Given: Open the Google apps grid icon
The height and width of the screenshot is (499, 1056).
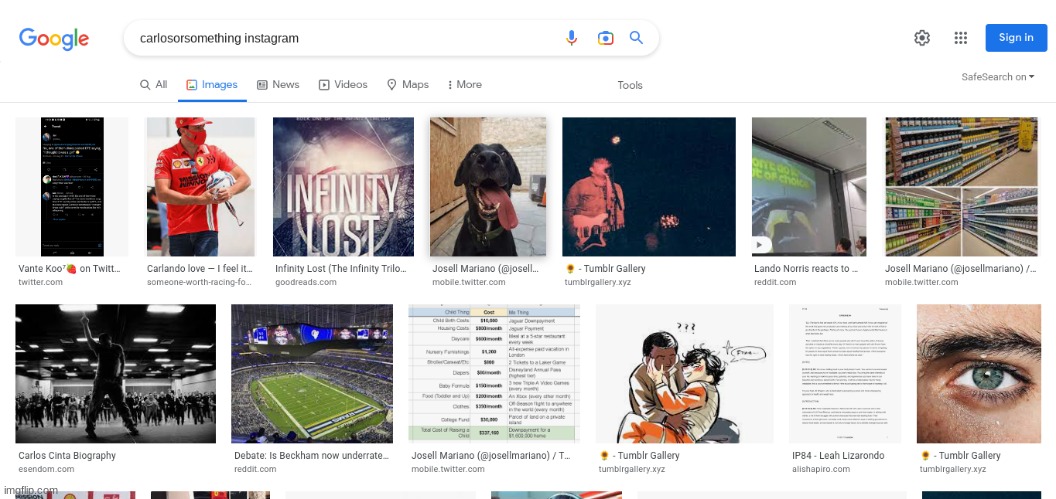Looking at the screenshot, I should (x=960, y=38).
